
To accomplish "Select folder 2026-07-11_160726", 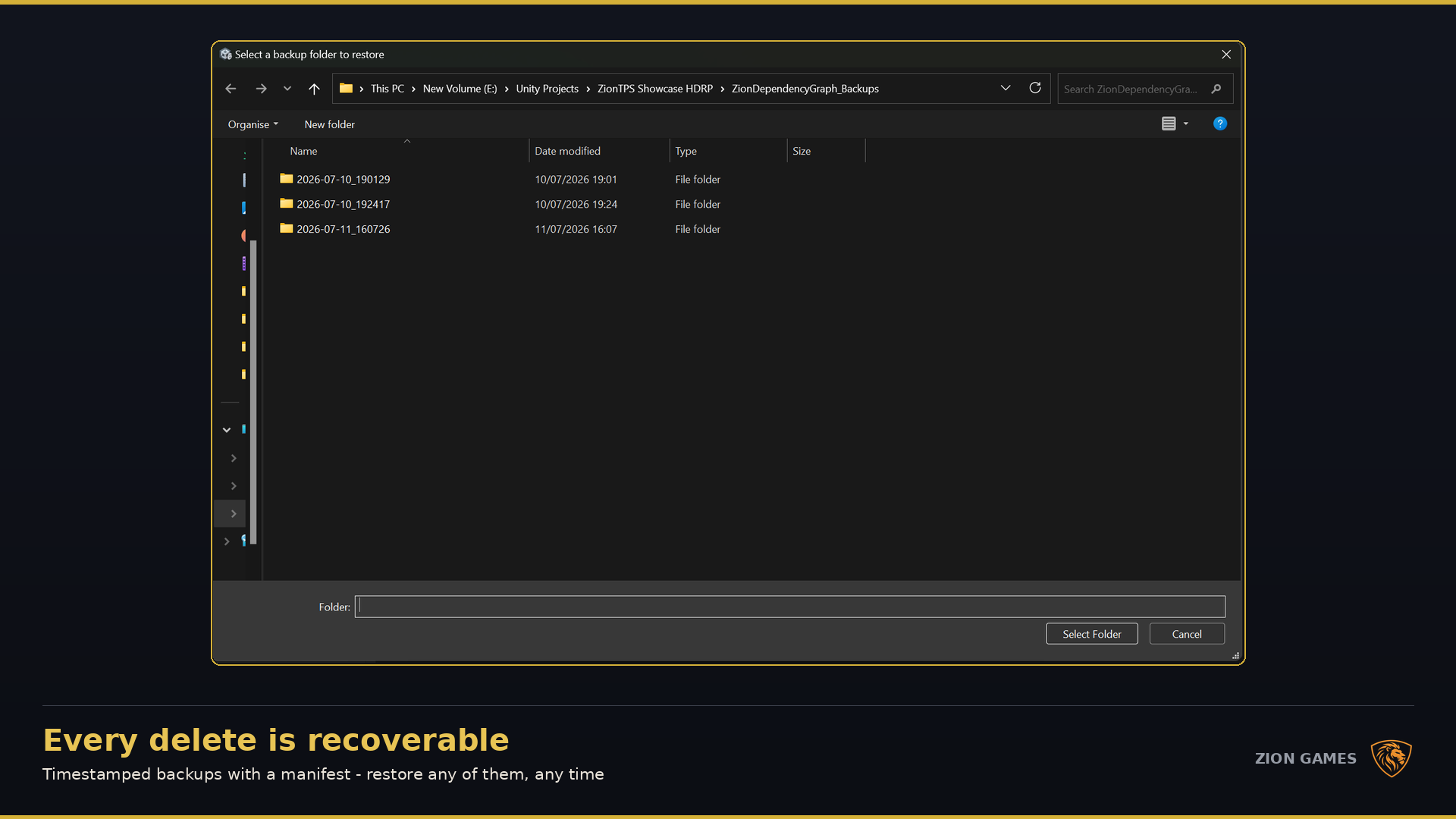I will click(343, 229).
